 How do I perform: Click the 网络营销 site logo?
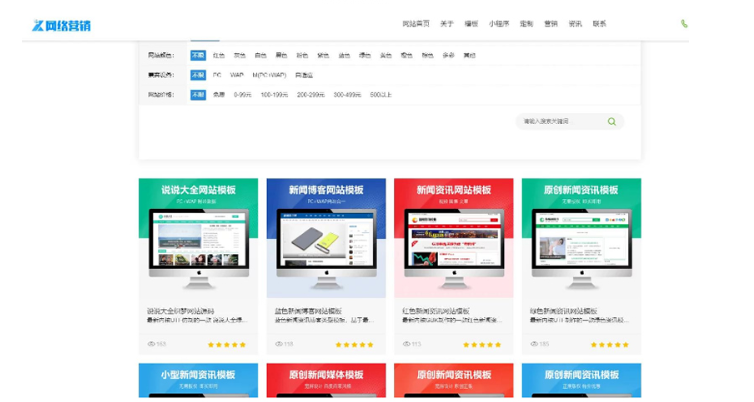tap(61, 25)
